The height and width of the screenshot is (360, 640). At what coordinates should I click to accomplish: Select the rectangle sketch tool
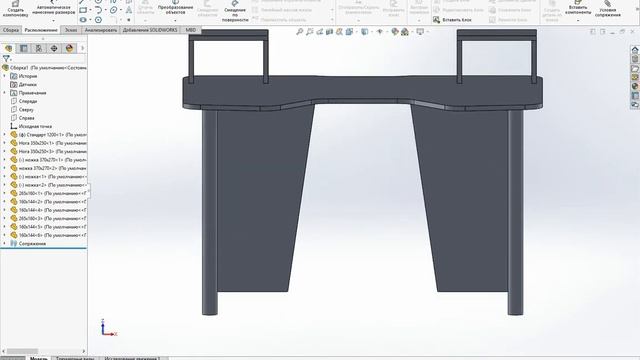pos(83,10)
